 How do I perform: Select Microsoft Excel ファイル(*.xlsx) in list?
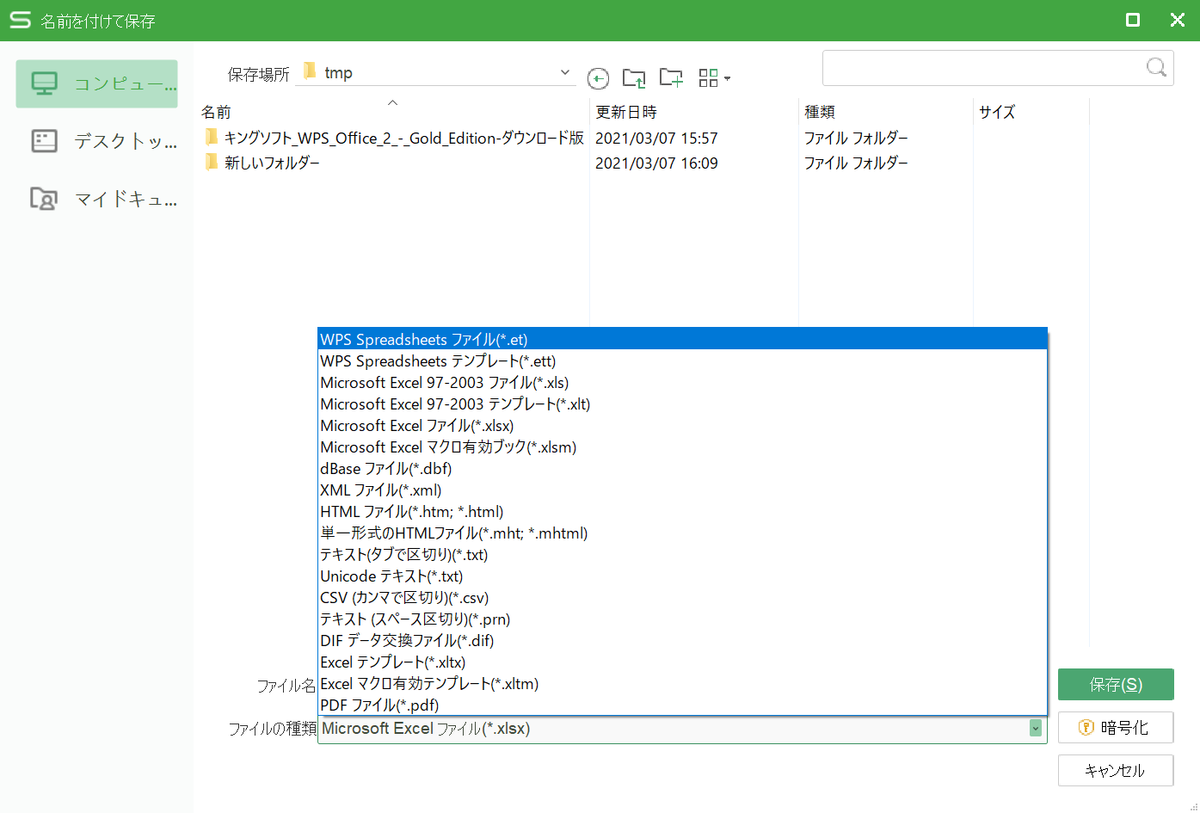[x=682, y=425]
